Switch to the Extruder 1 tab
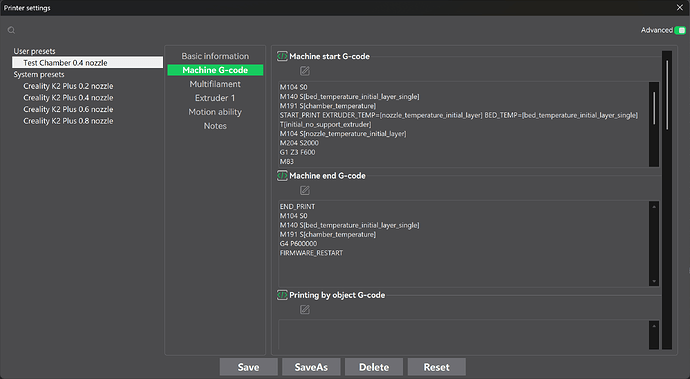Viewport: 690px width, 379px height. click(215, 98)
